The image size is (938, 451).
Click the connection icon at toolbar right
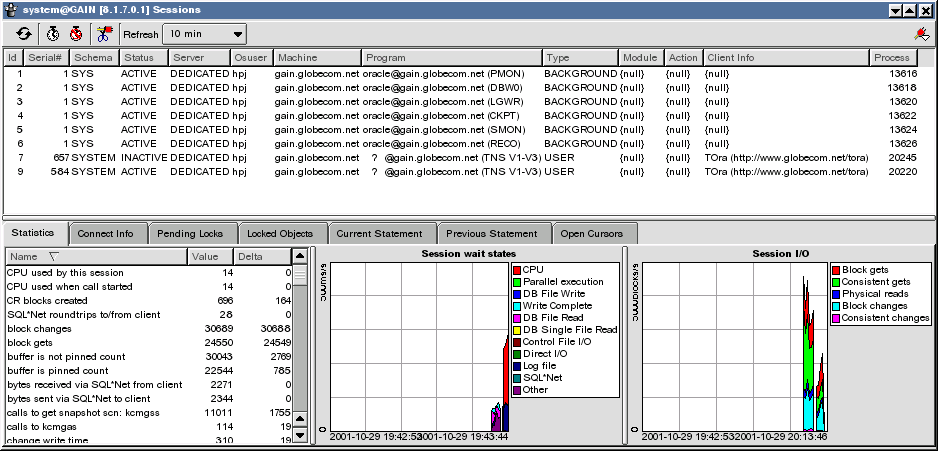click(922, 33)
